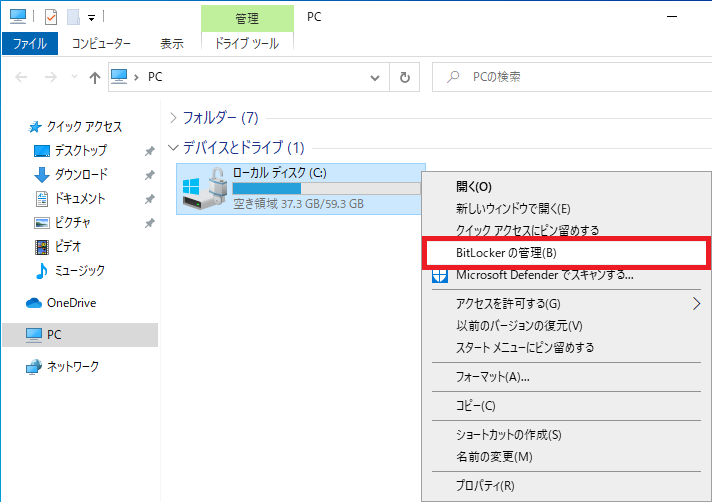The height and width of the screenshot is (502, 712).
Task: Select PC in the navigation pane
Action: [80, 335]
